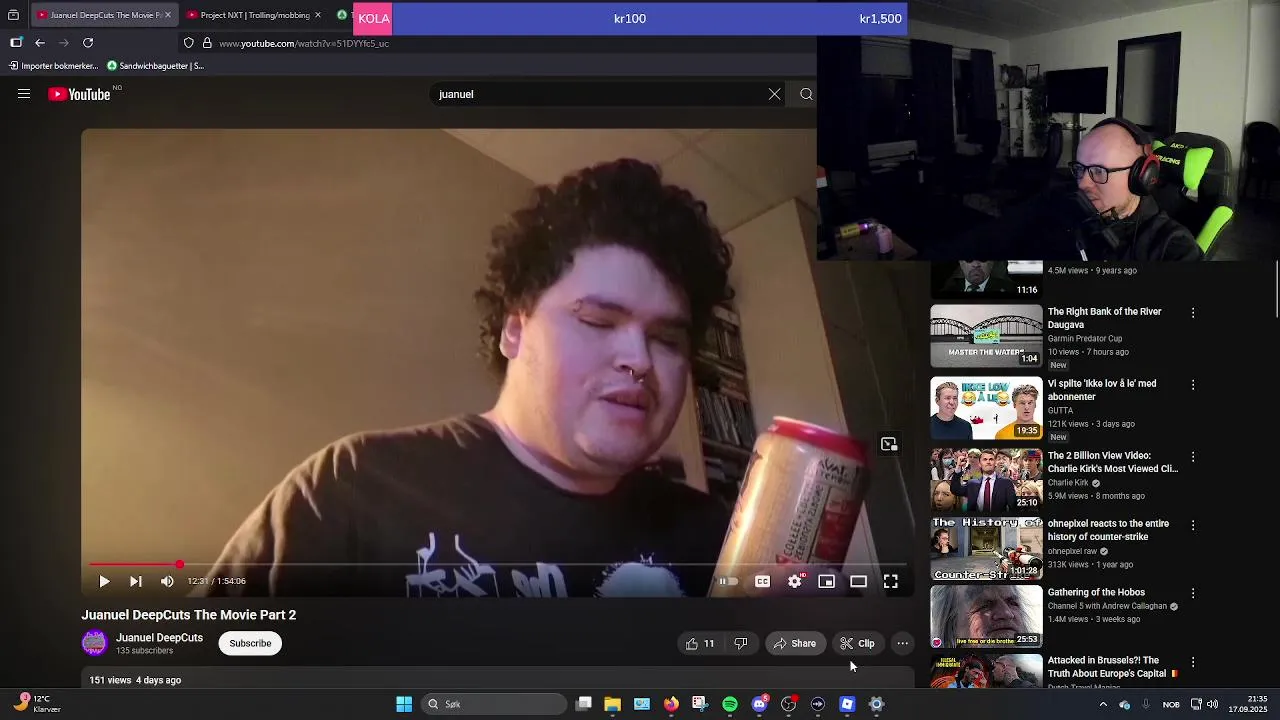Screen dimensions: 1280x720
Task: Close the Project NXT browser tab
Action: [318, 15]
